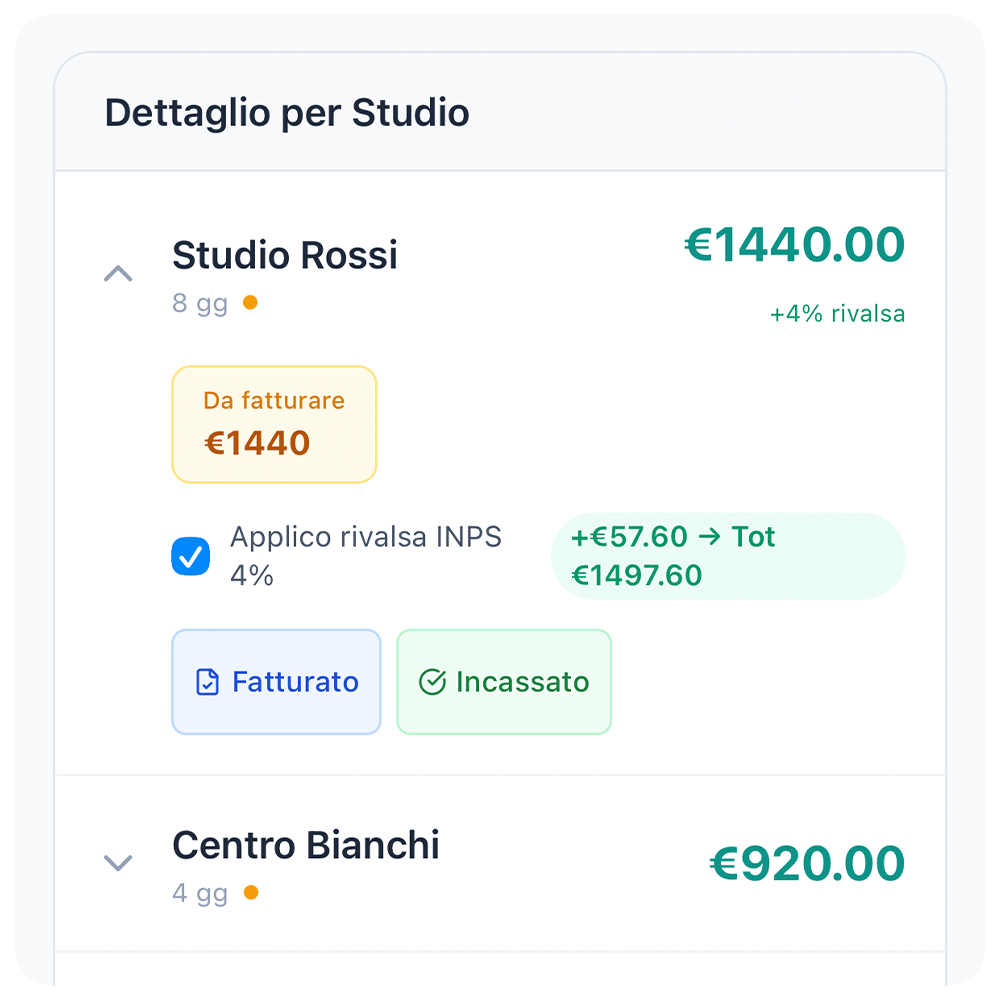This screenshot has width=1000, height=1000.
Task: Mark Studio Rossi as Fatturato
Action: tap(277, 682)
